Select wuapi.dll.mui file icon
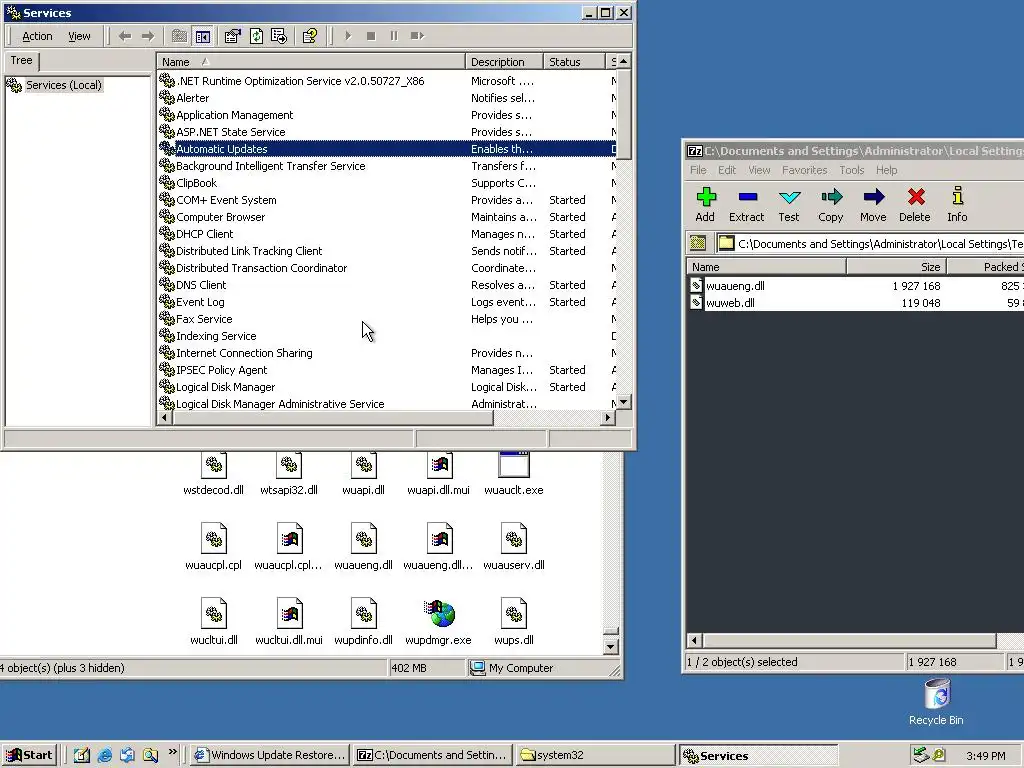The width and height of the screenshot is (1024, 768). (x=438, y=473)
